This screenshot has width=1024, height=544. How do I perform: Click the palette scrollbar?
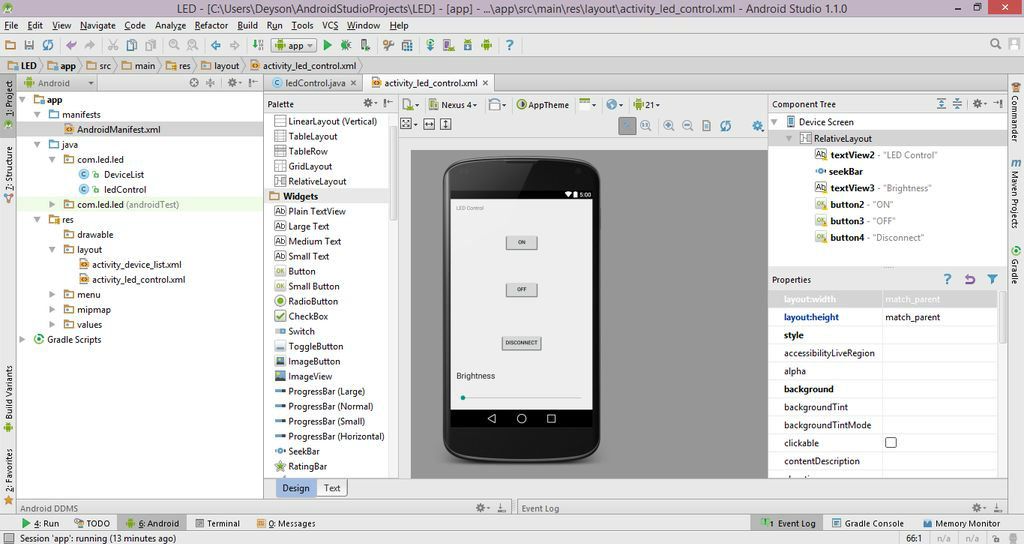tap(393, 172)
